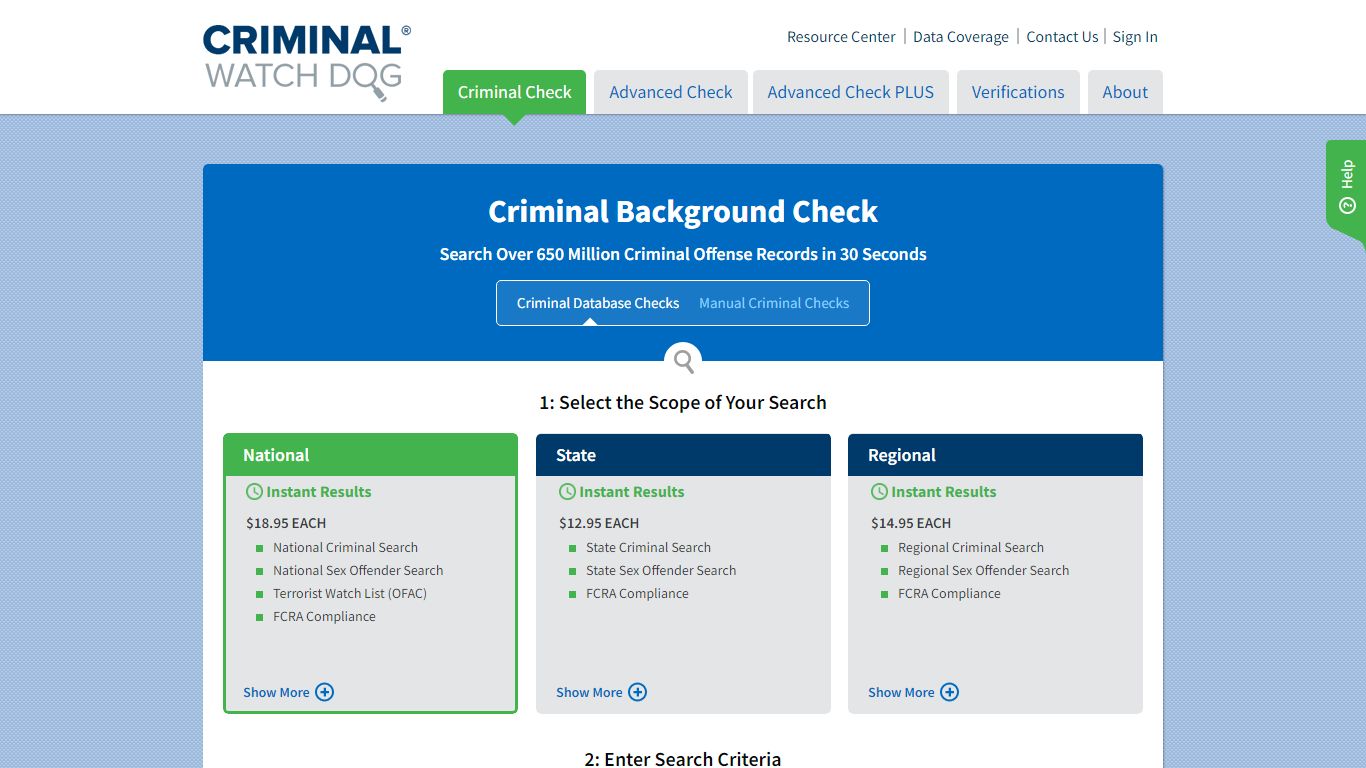Click the 'Criminal Background Check' heading
The height and width of the screenshot is (768, 1366).
click(683, 212)
